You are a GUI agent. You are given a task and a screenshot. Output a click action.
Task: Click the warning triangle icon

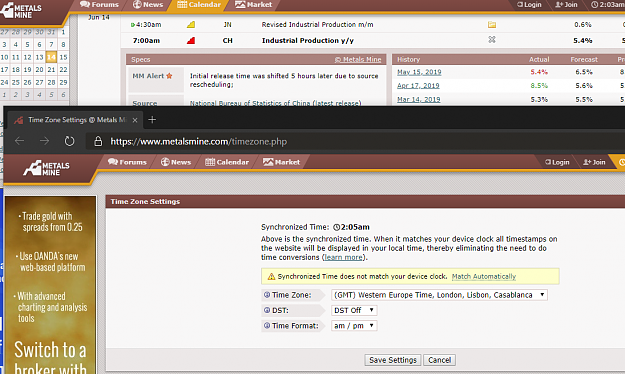click(271, 276)
